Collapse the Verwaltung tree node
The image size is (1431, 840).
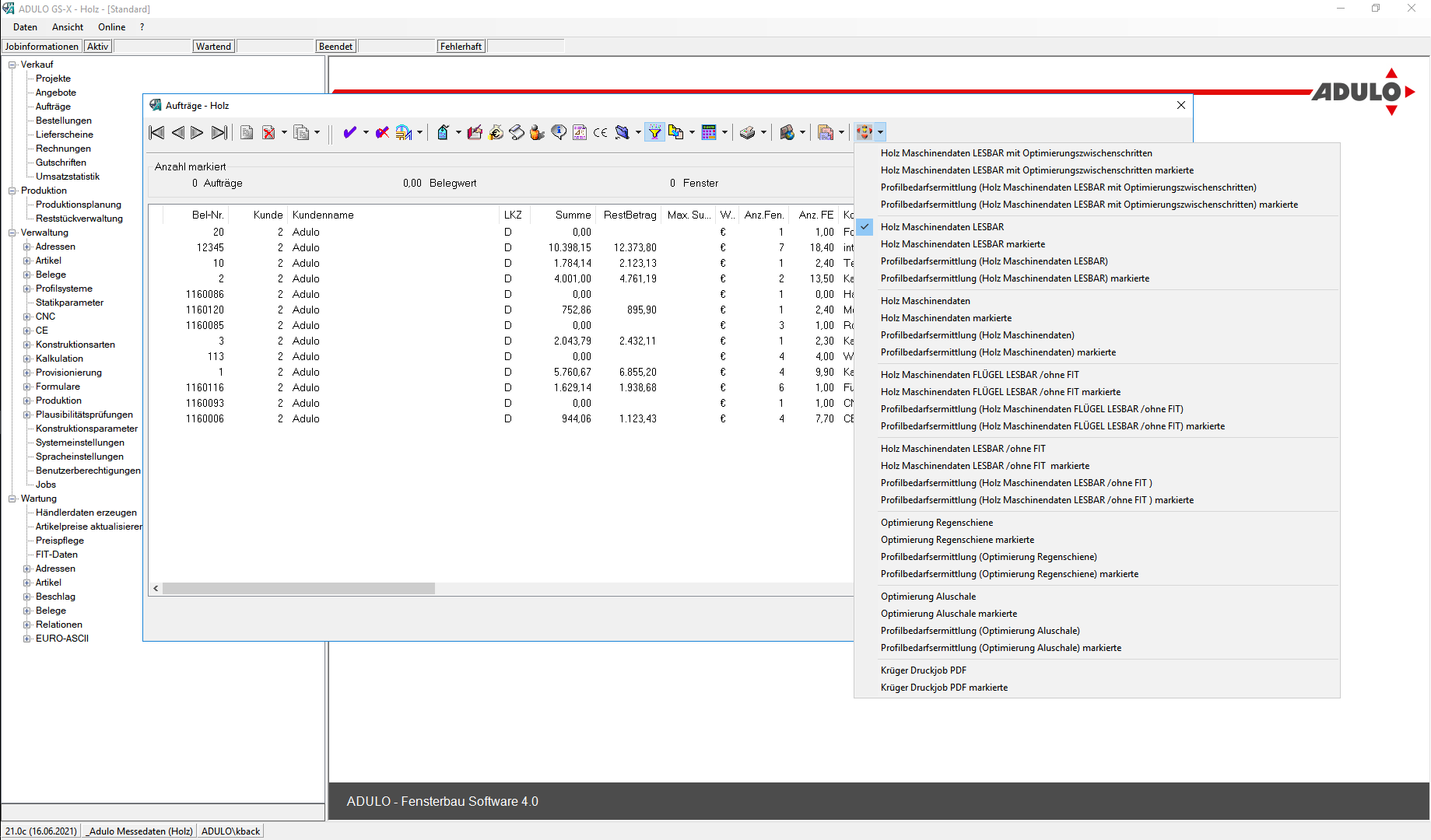(x=12, y=233)
